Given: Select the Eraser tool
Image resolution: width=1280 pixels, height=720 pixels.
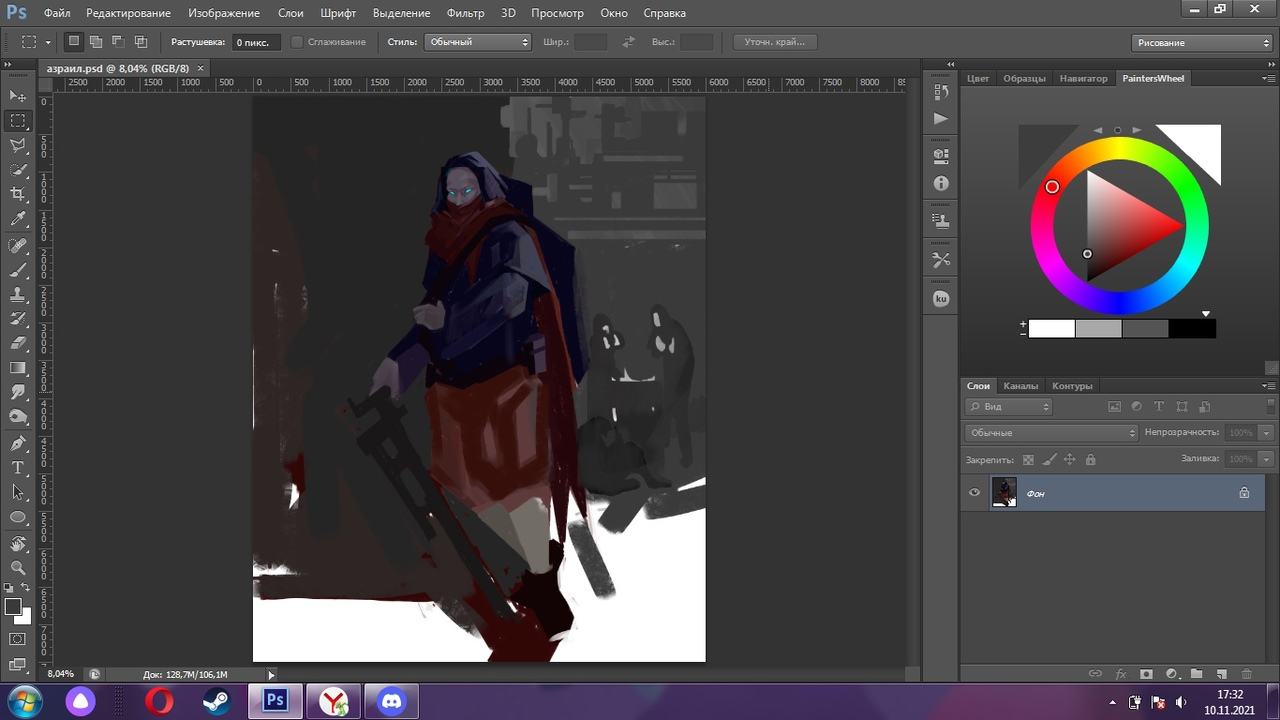Looking at the screenshot, I should tap(18, 343).
